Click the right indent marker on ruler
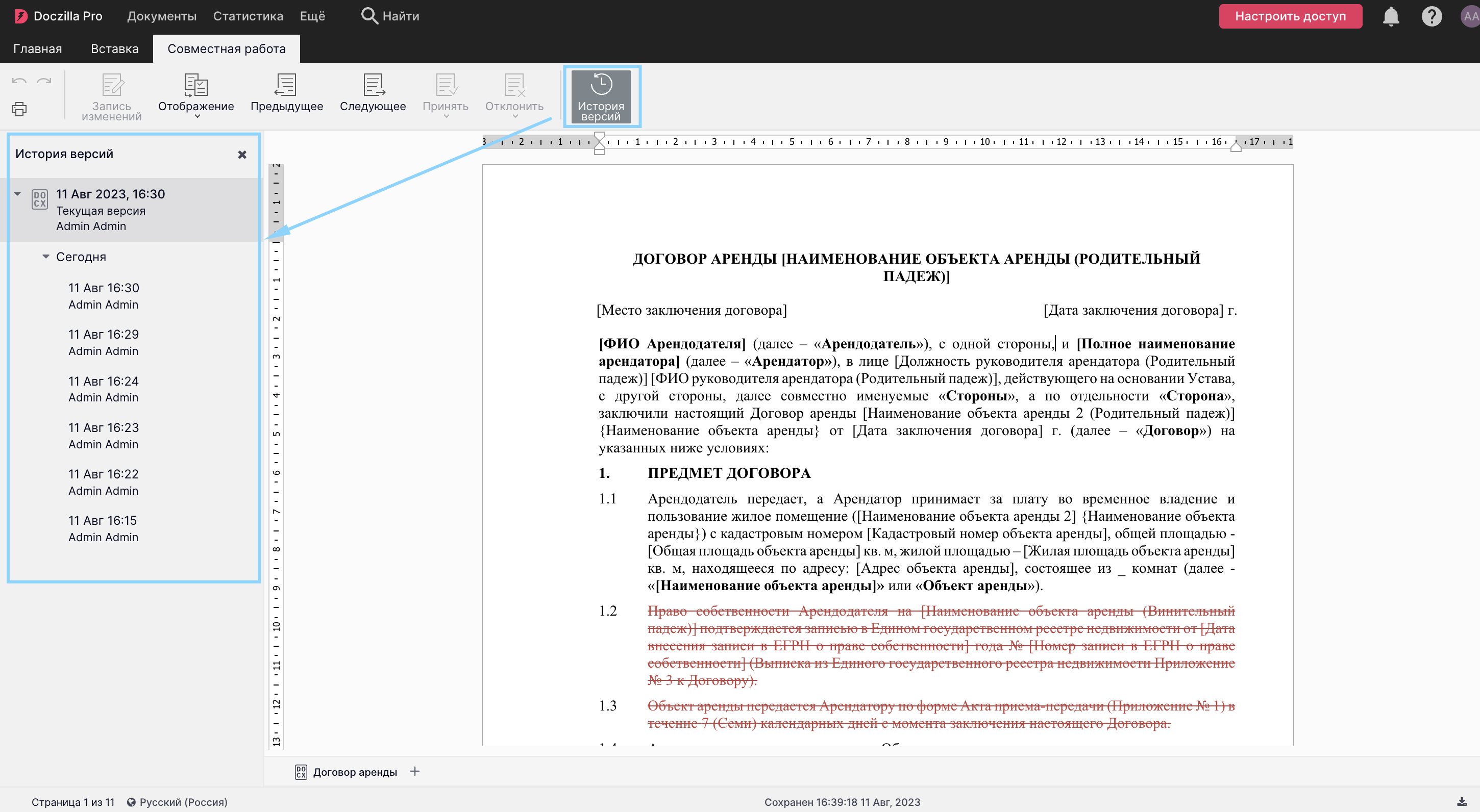The height and width of the screenshot is (812, 1480). point(1236,146)
